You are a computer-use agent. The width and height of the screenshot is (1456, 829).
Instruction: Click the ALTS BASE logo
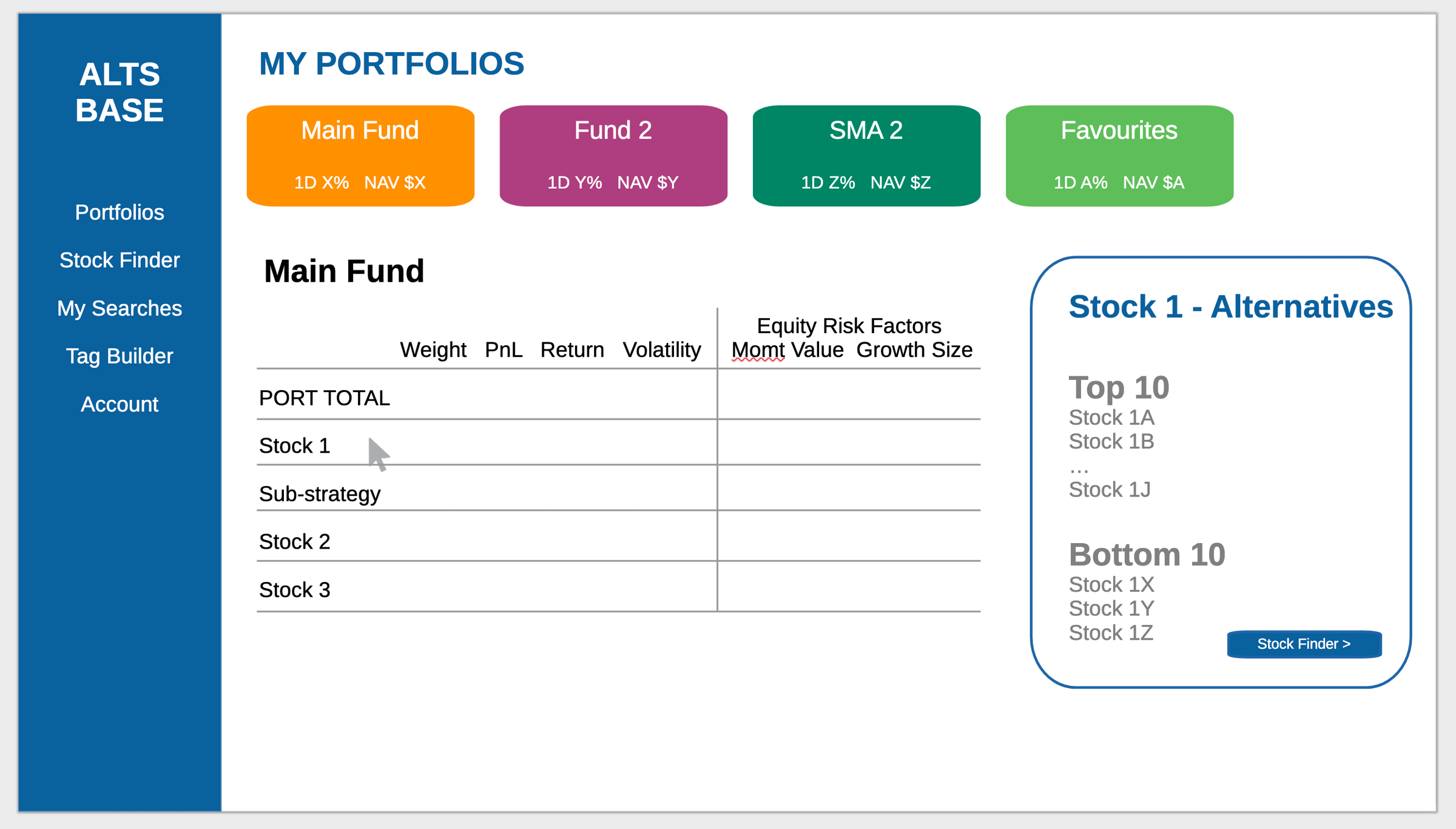(120, 92)
